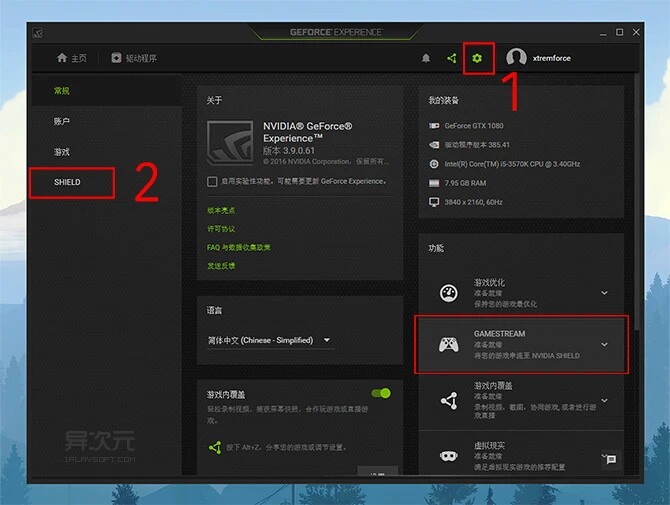Select 常规 in the settings sidebar
The image size is (670, 505).
click(107, 91)
